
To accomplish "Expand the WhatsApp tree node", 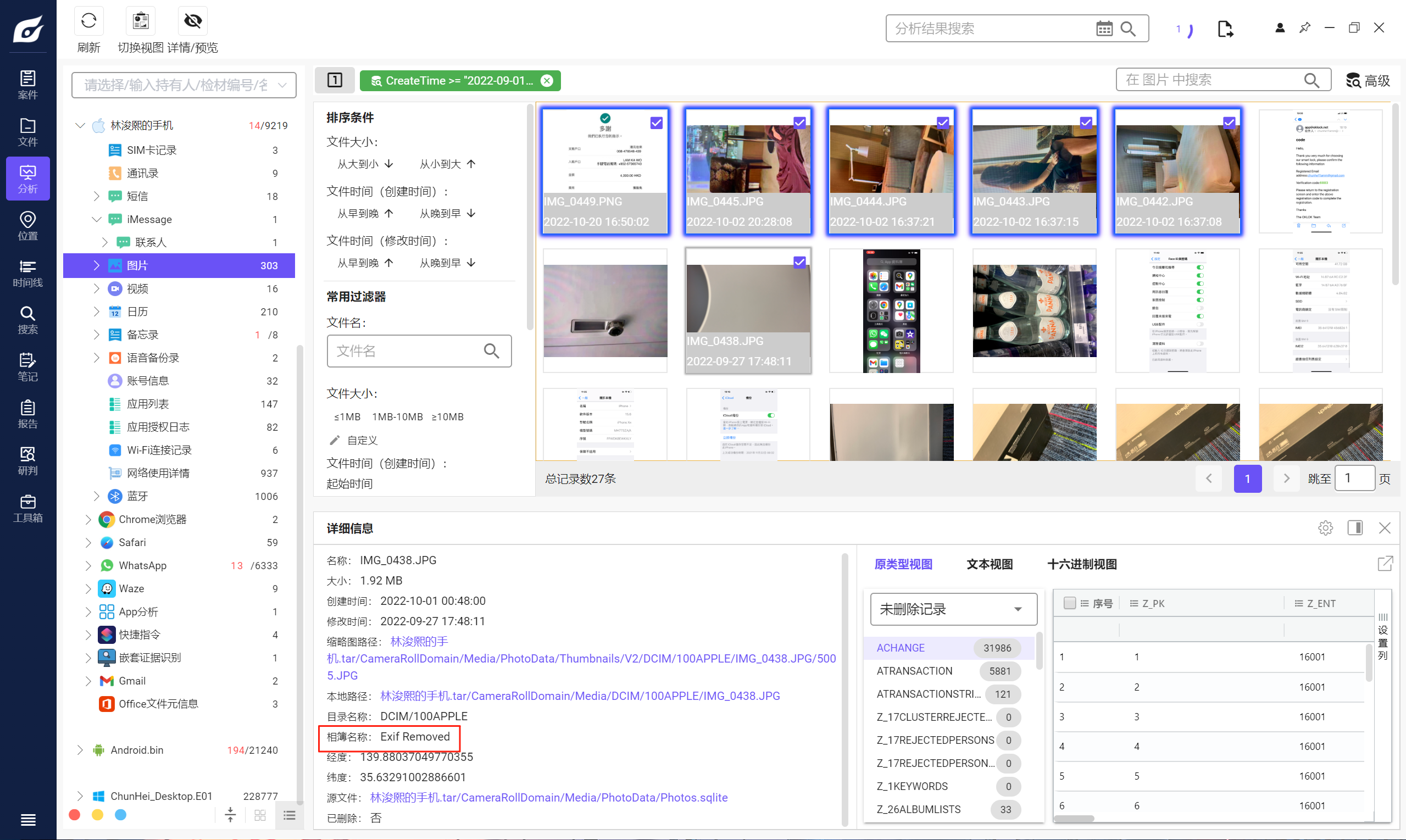I will tap(88, 565).
